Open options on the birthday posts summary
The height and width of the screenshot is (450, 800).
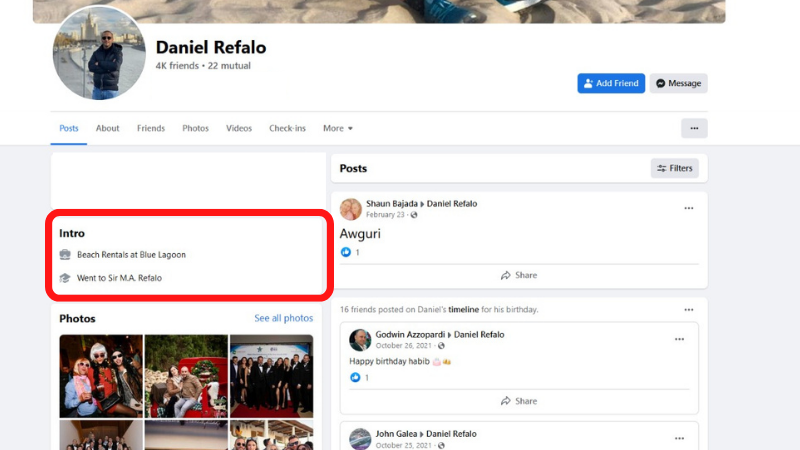pyautogui.click(x=688, y=310)
